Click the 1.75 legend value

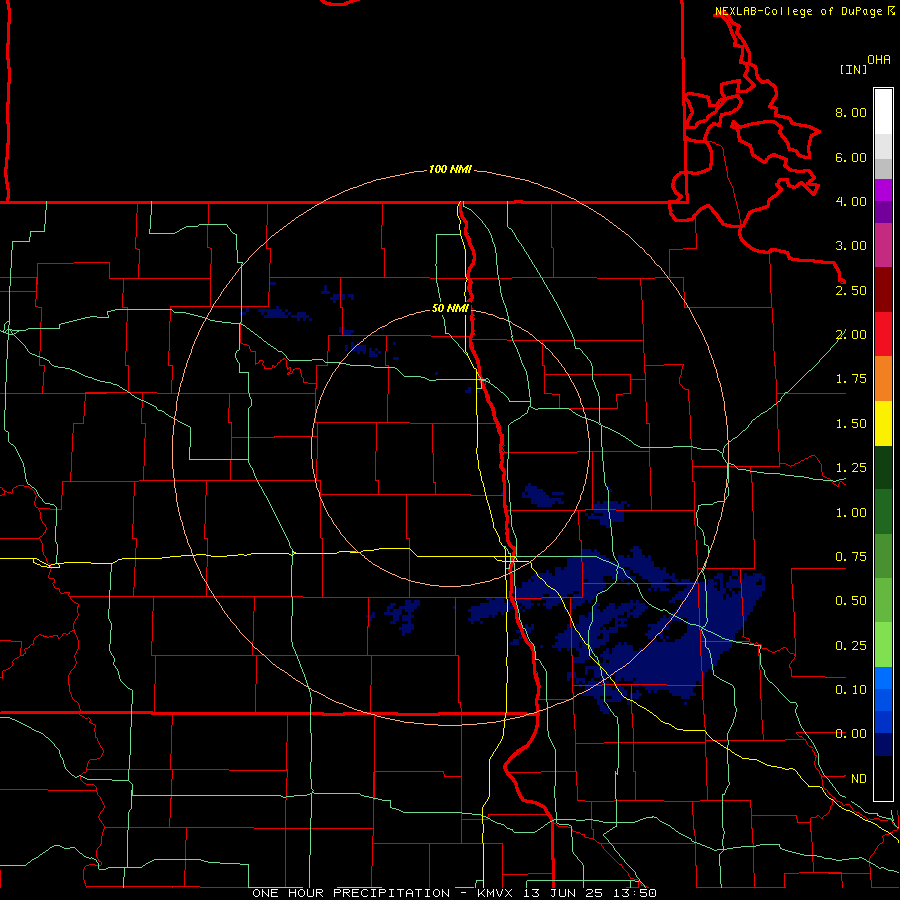(851, 379)
